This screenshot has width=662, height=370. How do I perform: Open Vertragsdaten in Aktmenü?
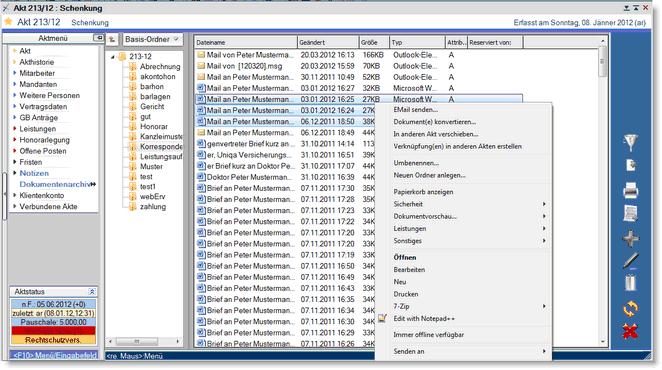[x=43, y=106]
